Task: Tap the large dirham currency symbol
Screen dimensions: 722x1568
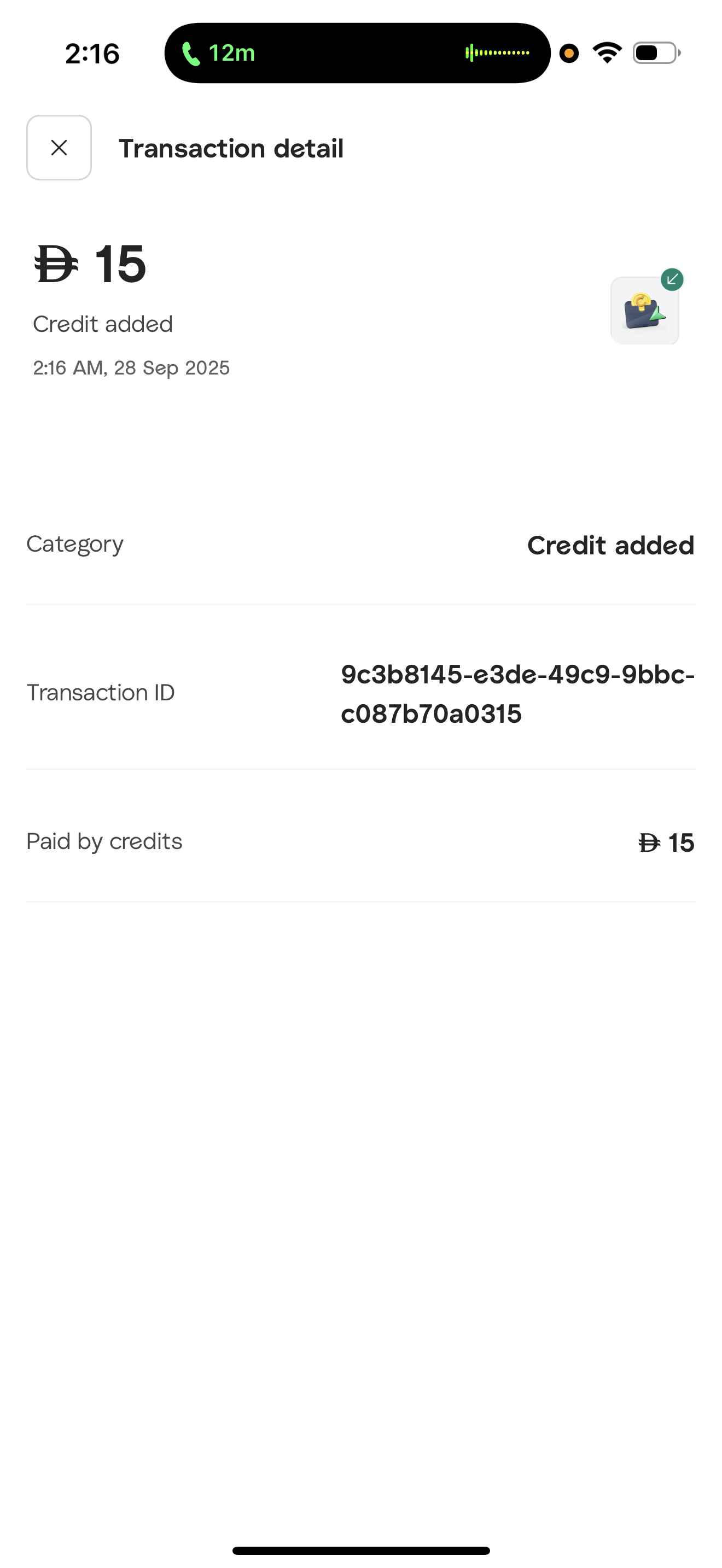Action: pos(56,264)
